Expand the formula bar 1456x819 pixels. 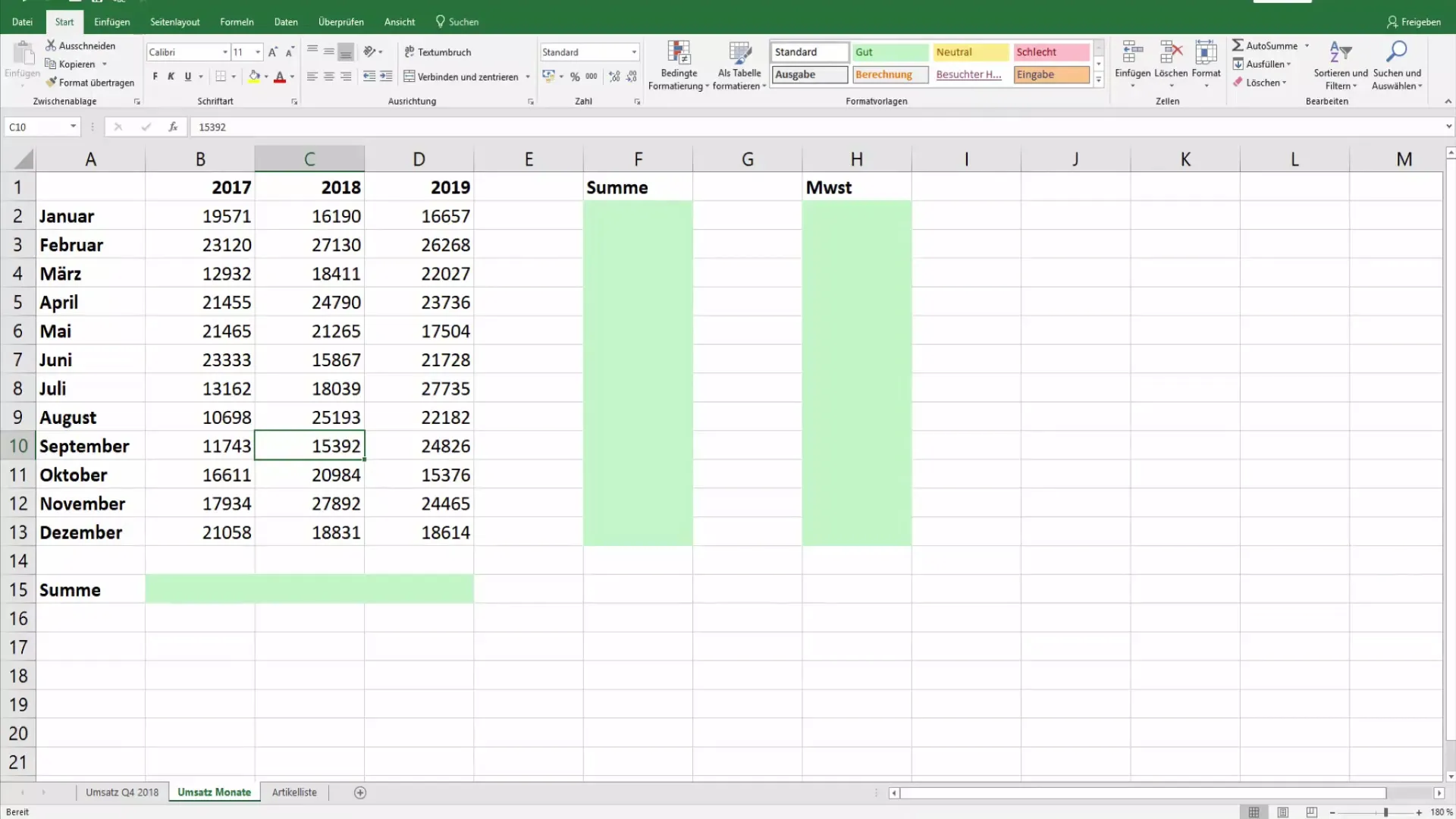1448,127
